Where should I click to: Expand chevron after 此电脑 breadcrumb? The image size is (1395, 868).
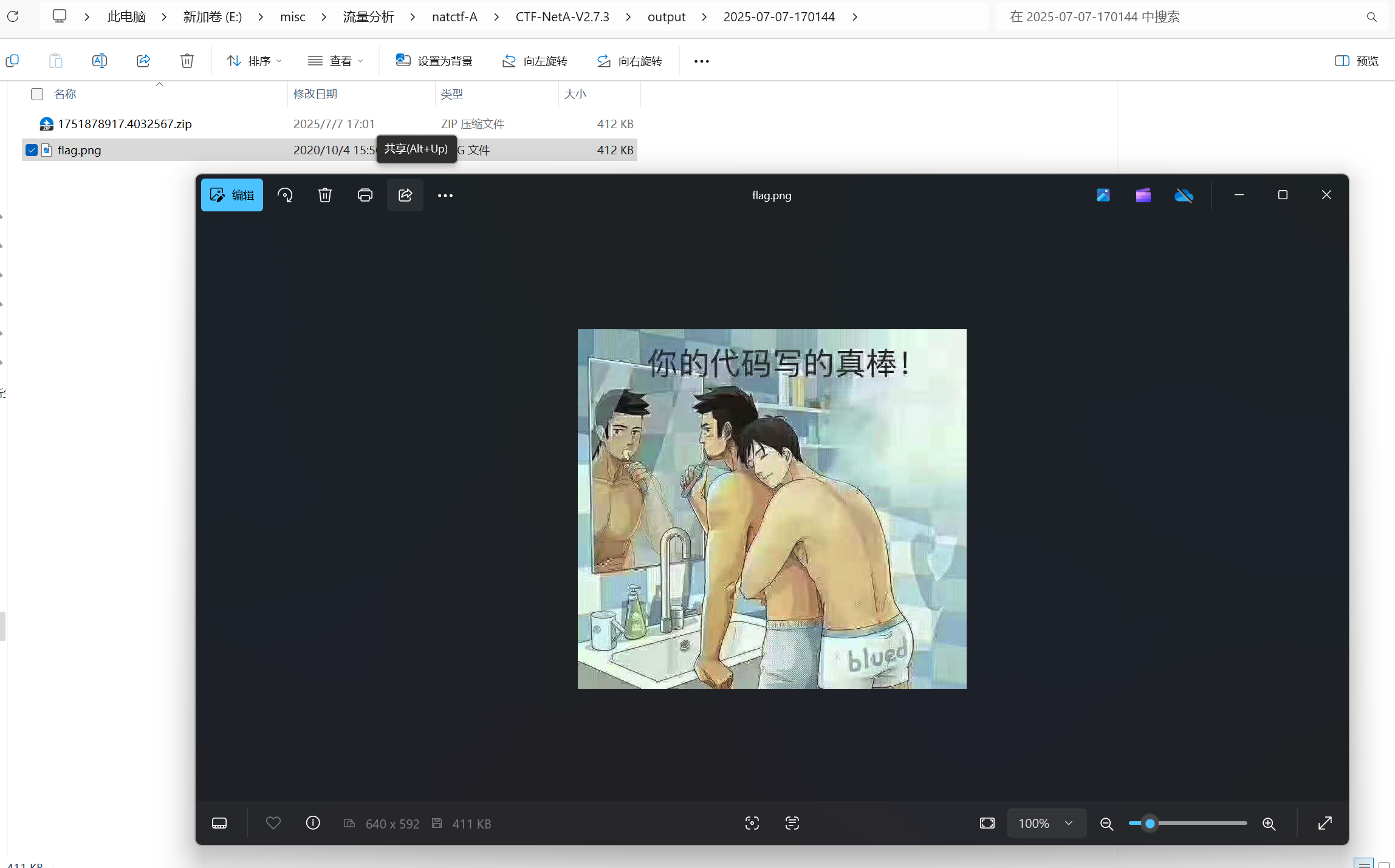pos(164,17)
